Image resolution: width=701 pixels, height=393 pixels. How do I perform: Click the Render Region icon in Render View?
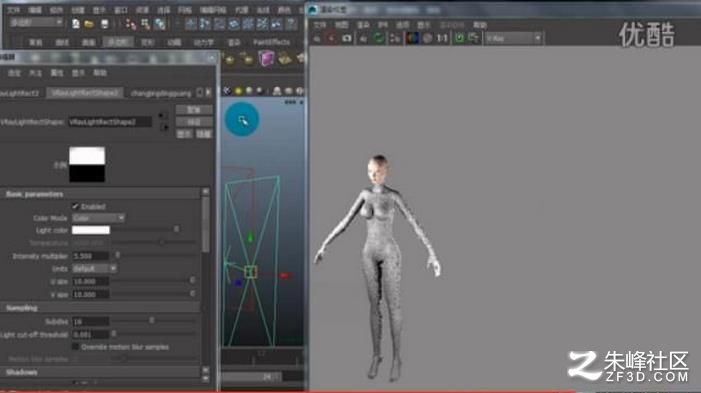pyautogui.click(x=331, y=39)
